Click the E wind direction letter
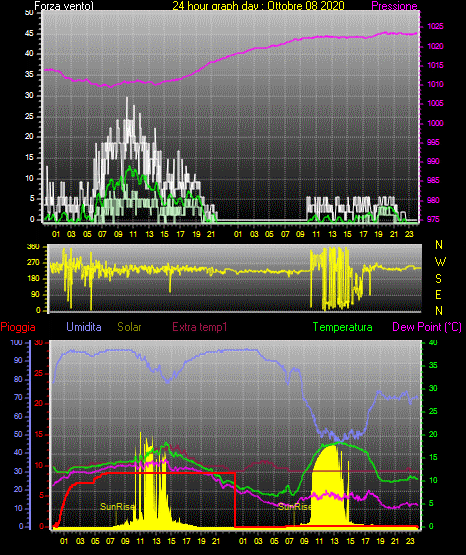 pyautogui.click(x=438, y=295)
